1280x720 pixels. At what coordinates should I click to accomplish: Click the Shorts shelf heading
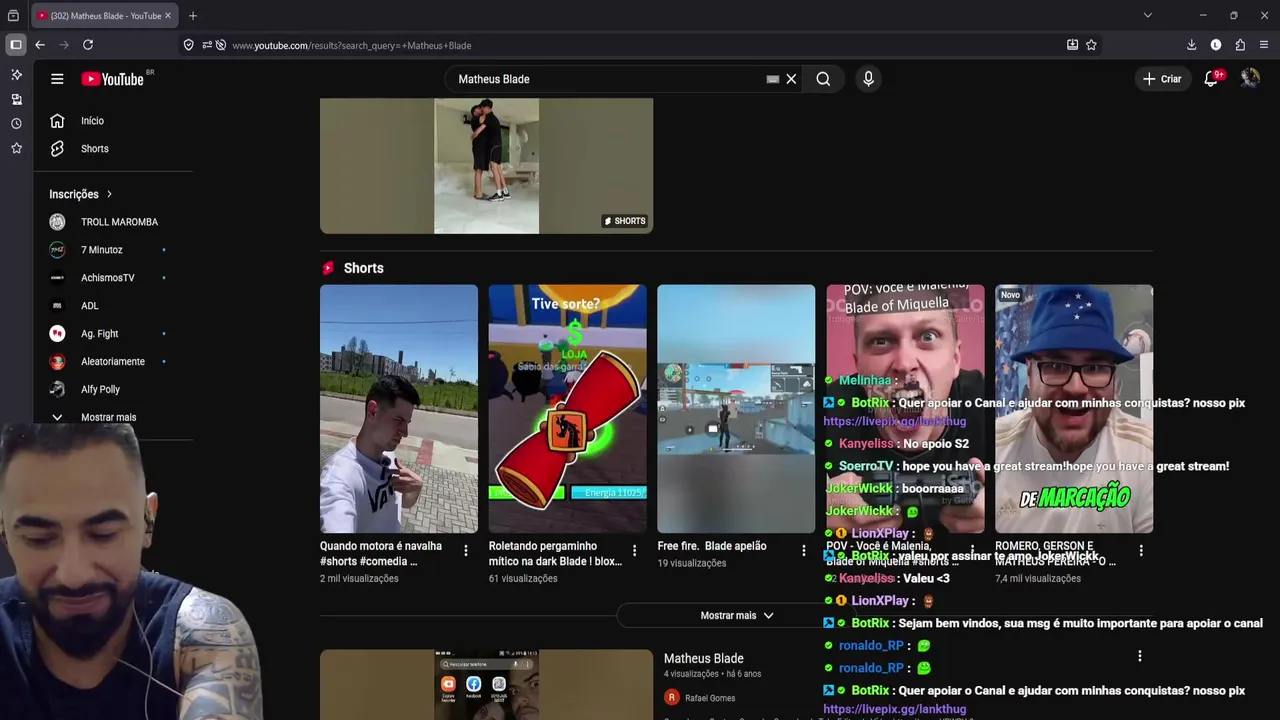click(363, 268)
